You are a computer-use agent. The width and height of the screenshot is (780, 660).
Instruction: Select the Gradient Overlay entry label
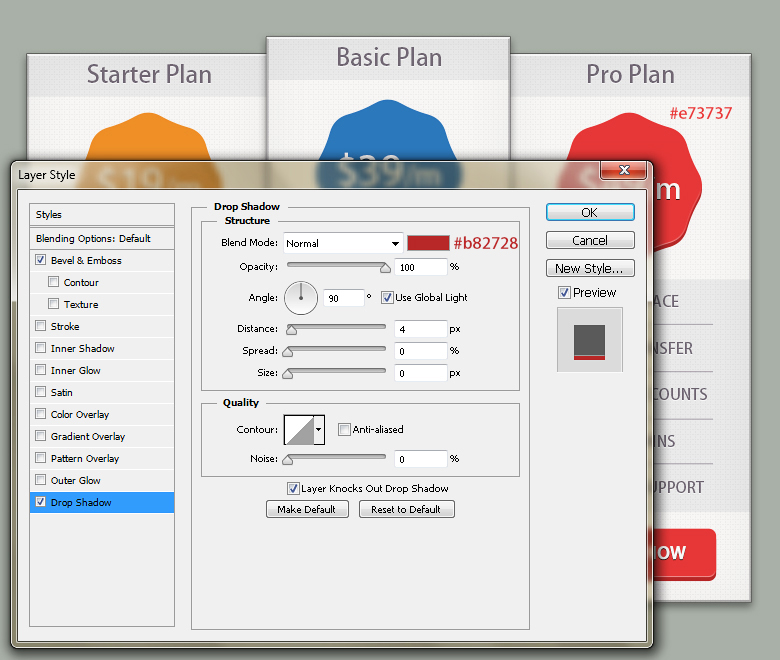click(88, 436)
